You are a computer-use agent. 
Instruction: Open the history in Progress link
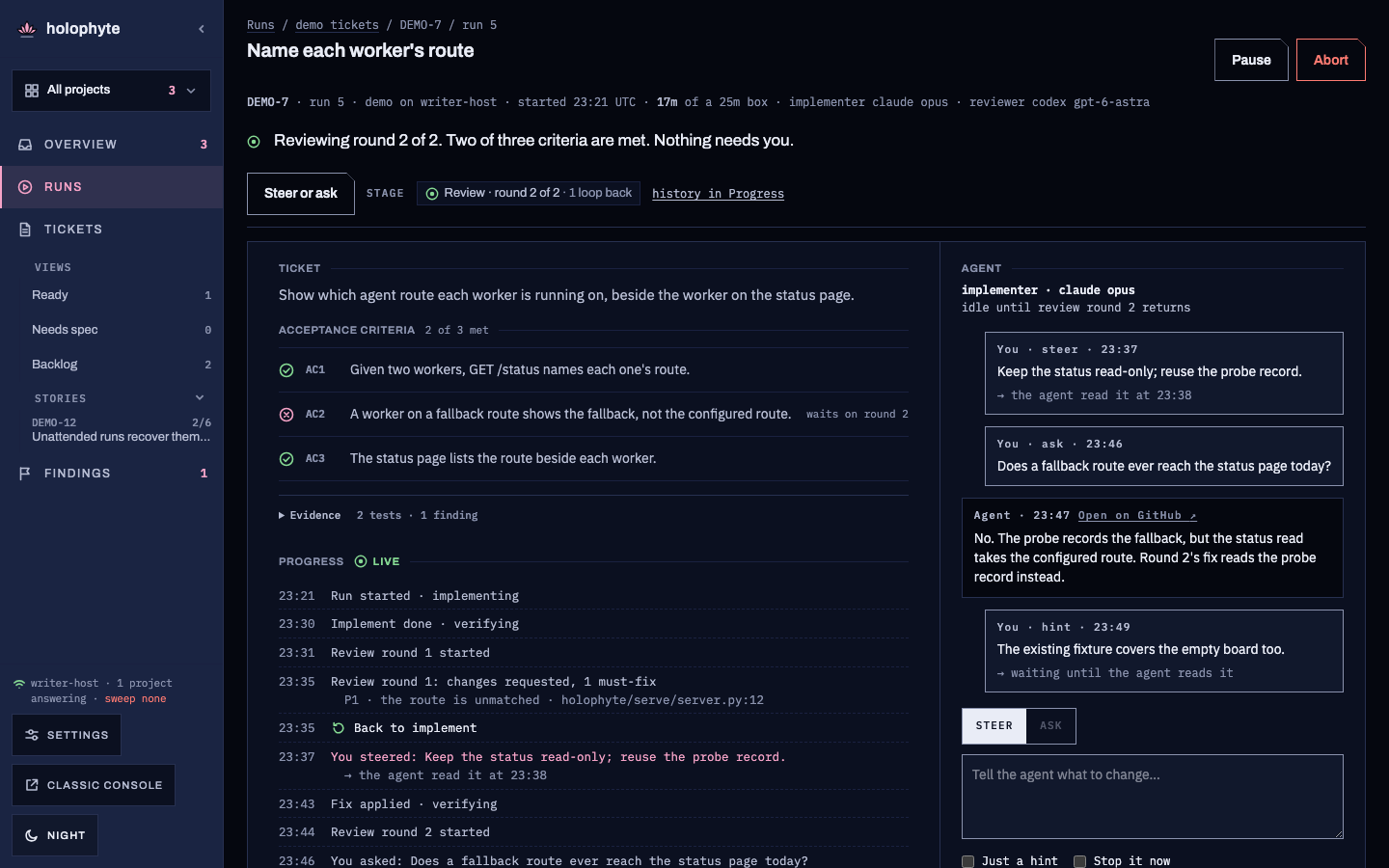(718, 194)
